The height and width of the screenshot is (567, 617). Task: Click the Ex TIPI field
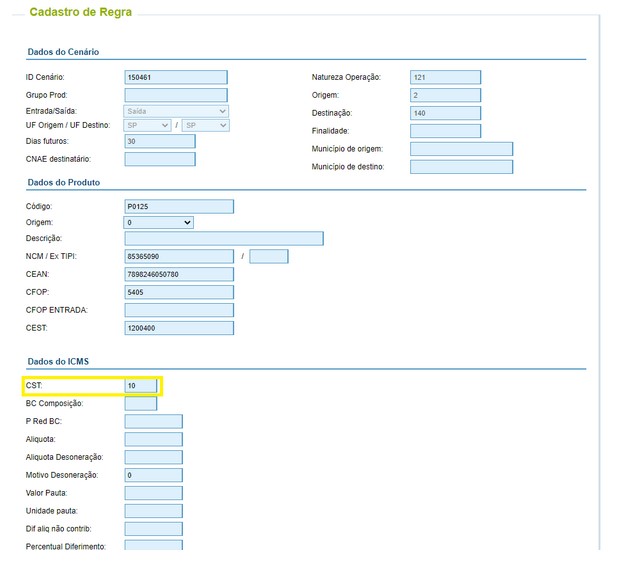pyautogui.click(x=269, y=256)
